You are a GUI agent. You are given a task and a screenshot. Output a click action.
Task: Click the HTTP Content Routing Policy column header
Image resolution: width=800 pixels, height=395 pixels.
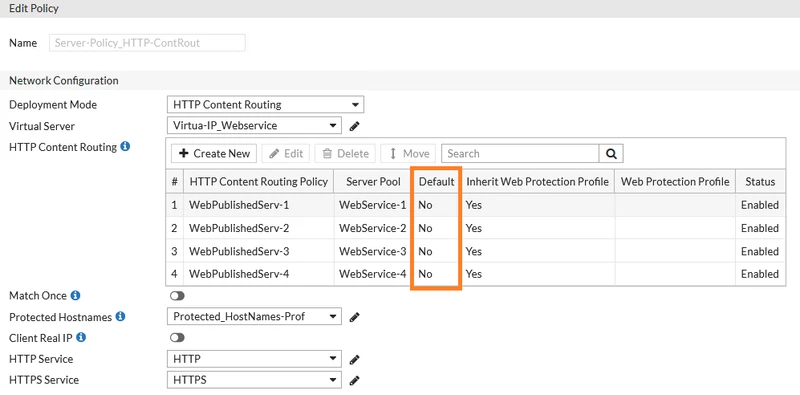[259, 182]
